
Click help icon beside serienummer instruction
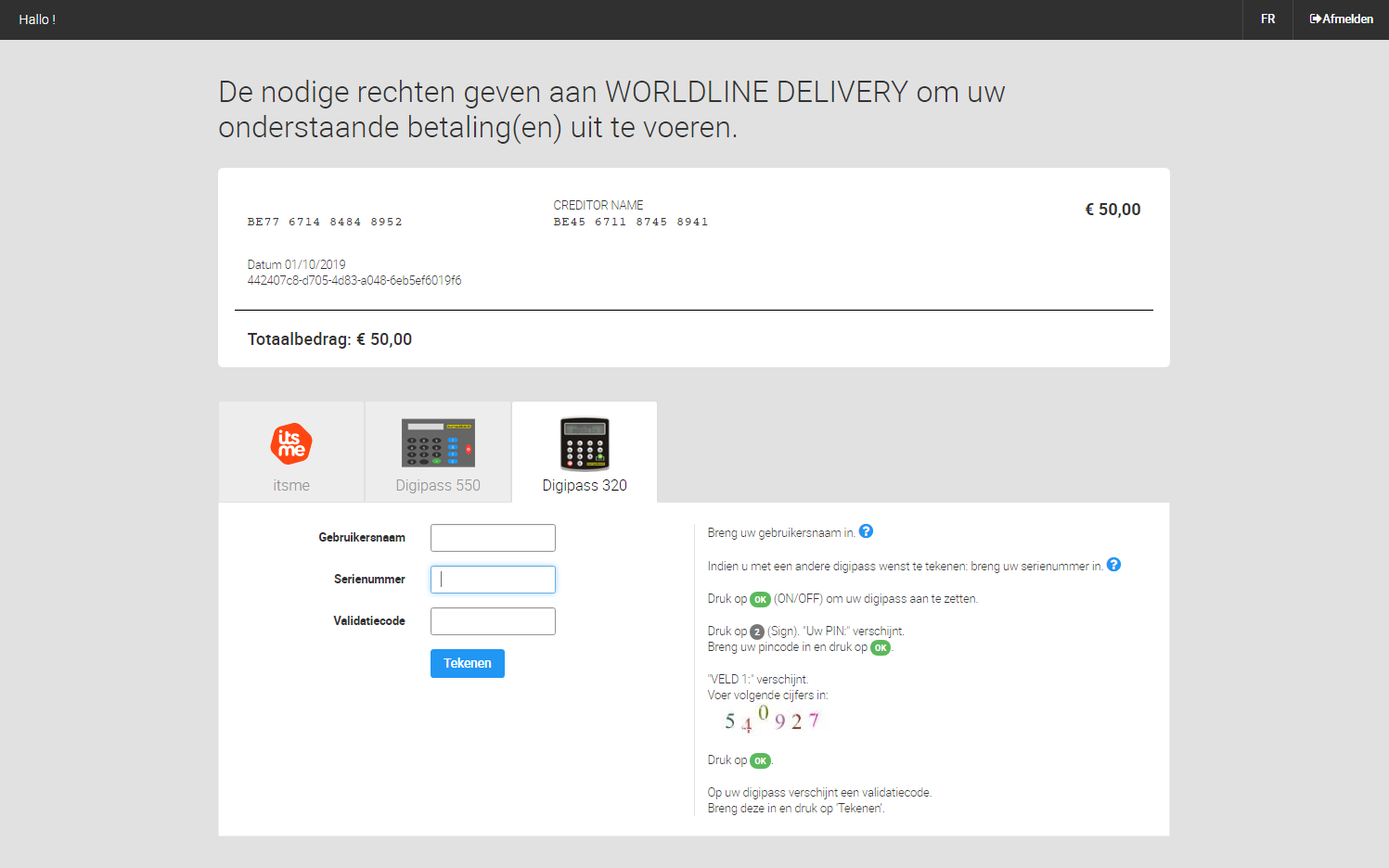pos(1113,565)
